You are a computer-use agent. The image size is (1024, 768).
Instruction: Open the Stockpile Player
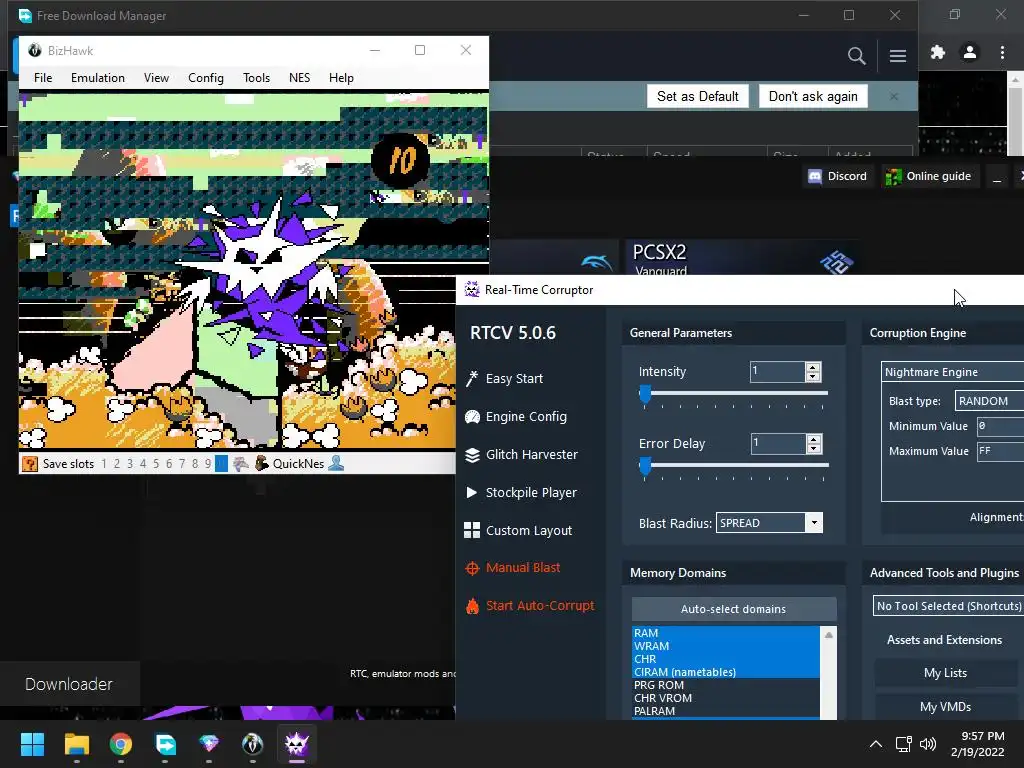click(x=520, y=492)
